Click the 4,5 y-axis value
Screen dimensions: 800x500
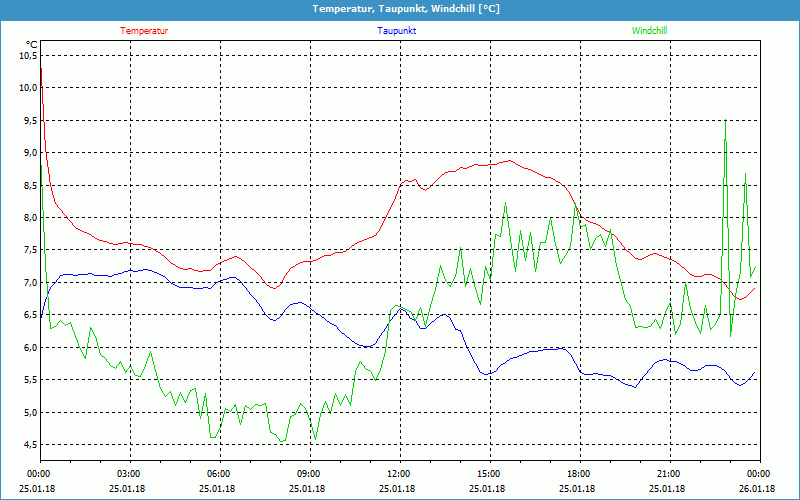tap(30, 444)
